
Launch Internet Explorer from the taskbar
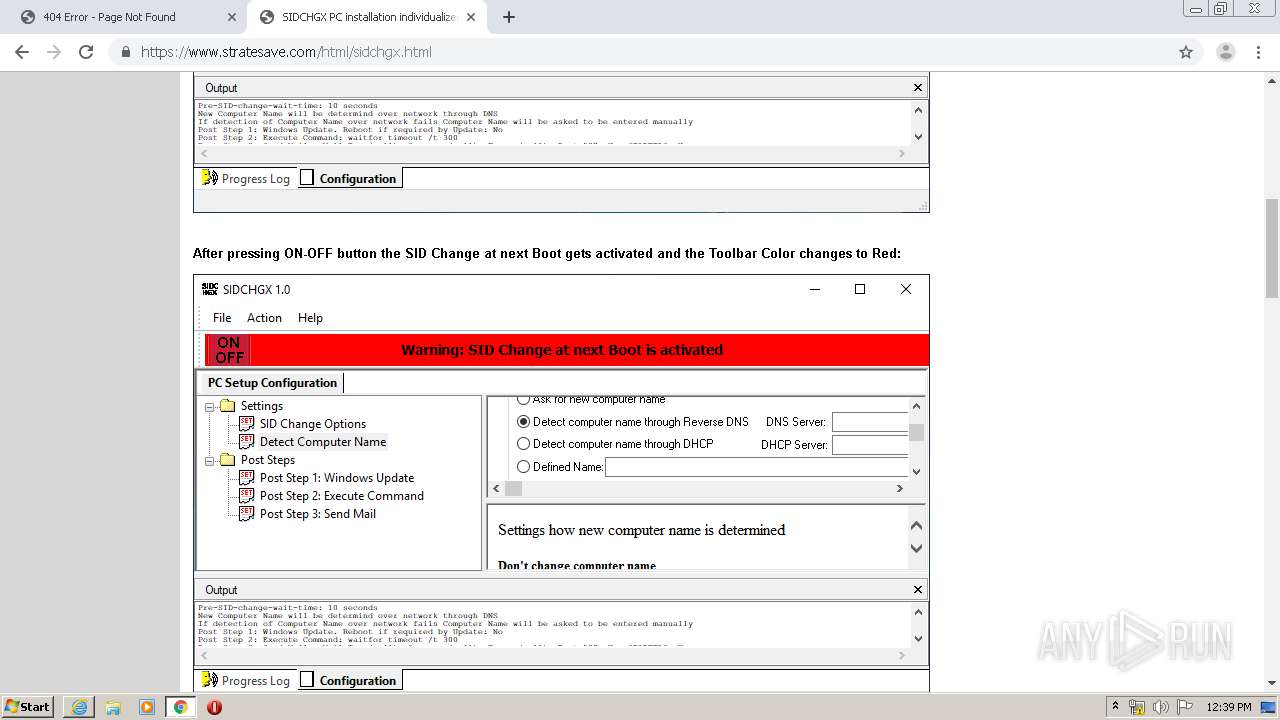click(79, 707)
